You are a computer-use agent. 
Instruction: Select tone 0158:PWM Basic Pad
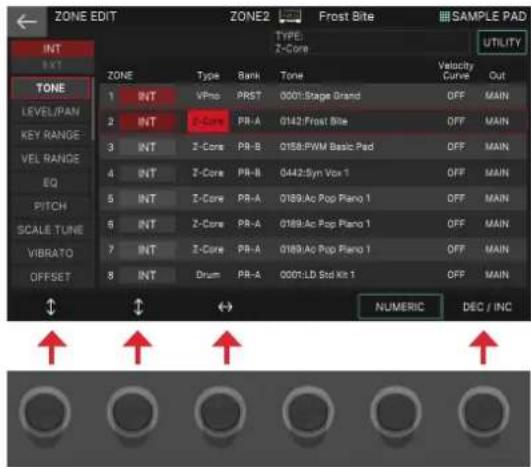click(x=326, y=147)
